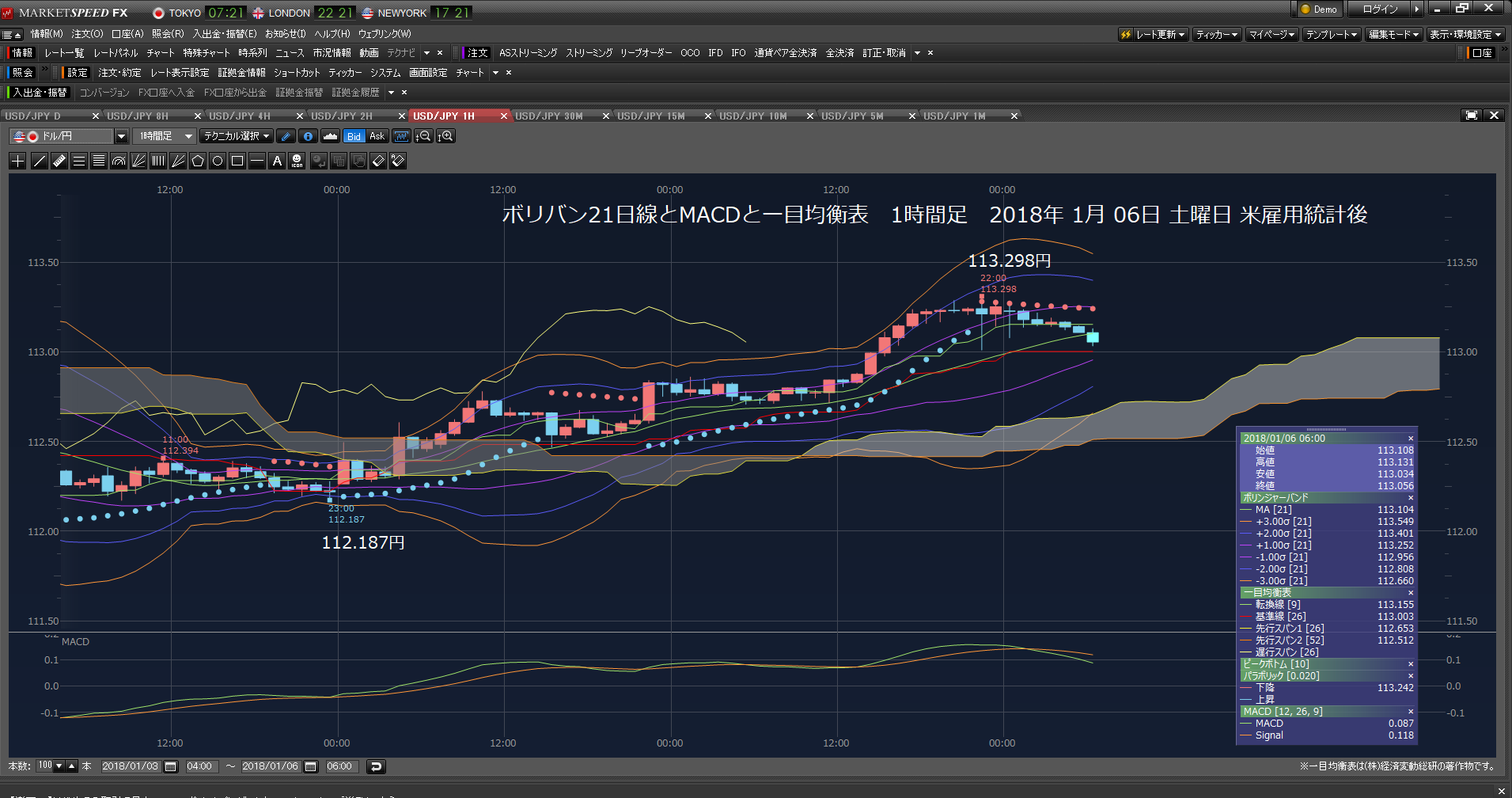This screenshot has height=798, width=1512.
Task: Click the OCO order button
Action: (690, 53)
